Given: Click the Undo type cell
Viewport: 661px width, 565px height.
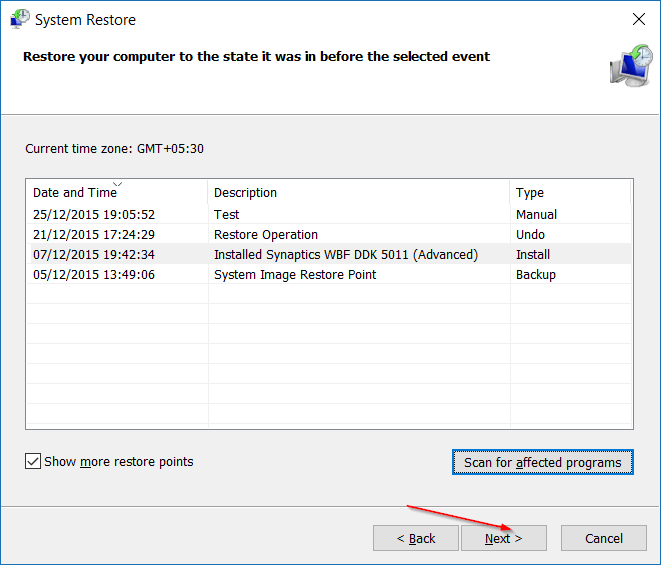Looking at the screenshot, I should click(530, 234).
